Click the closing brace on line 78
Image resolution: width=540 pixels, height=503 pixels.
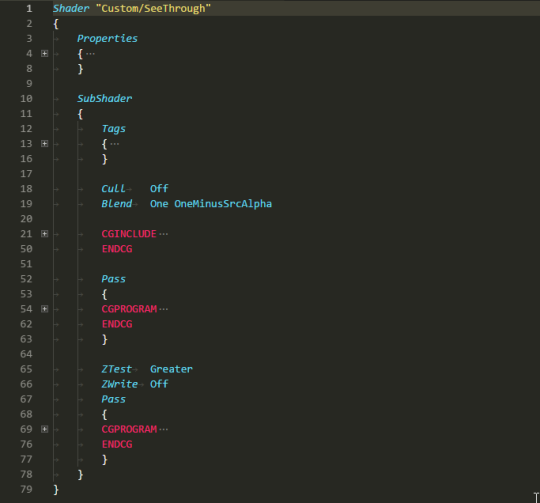pyautogui.click(x=80, y=475)
